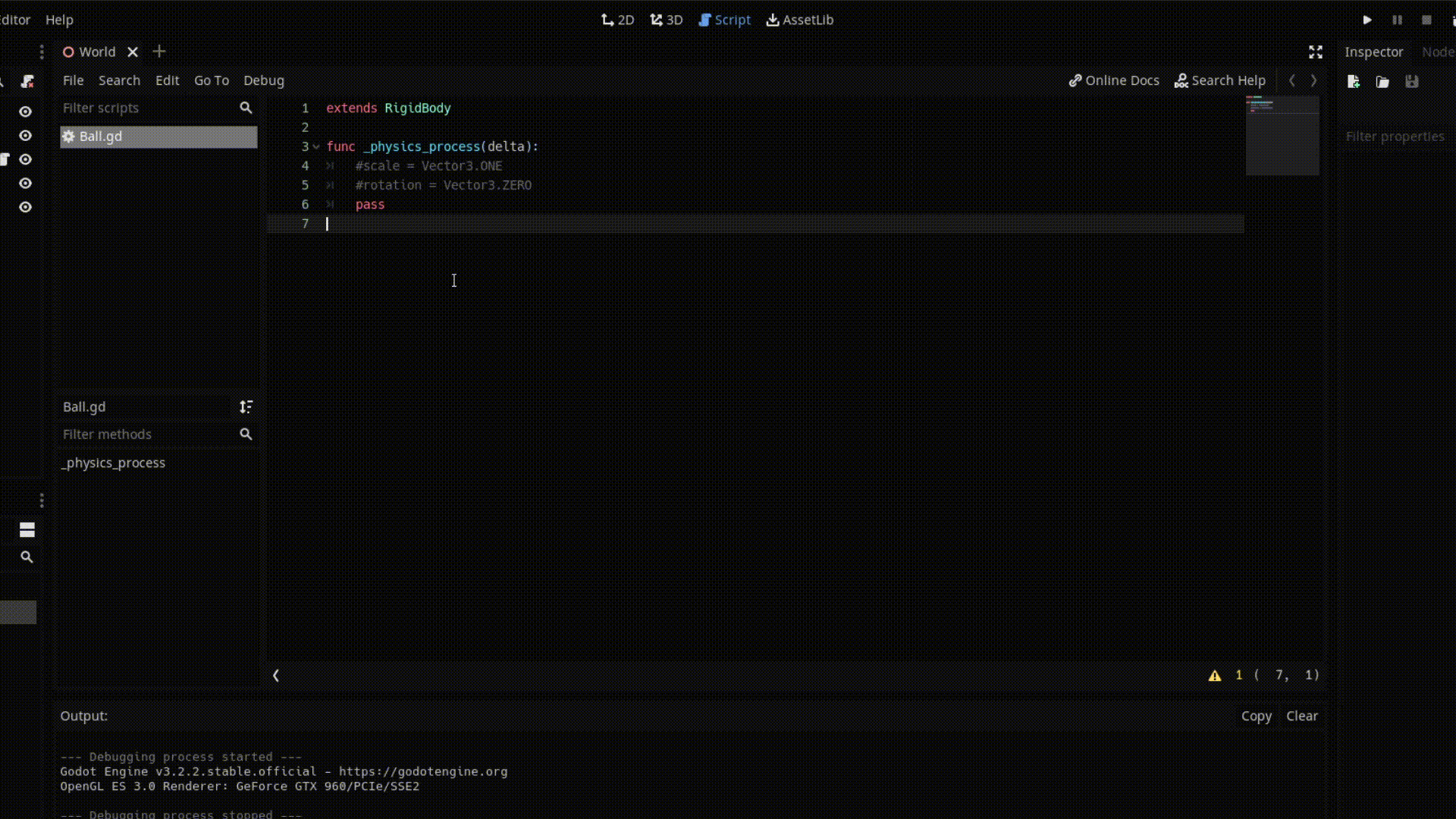
Task: Click the FileSystem search icon
Action: click(x=27, y=557)
